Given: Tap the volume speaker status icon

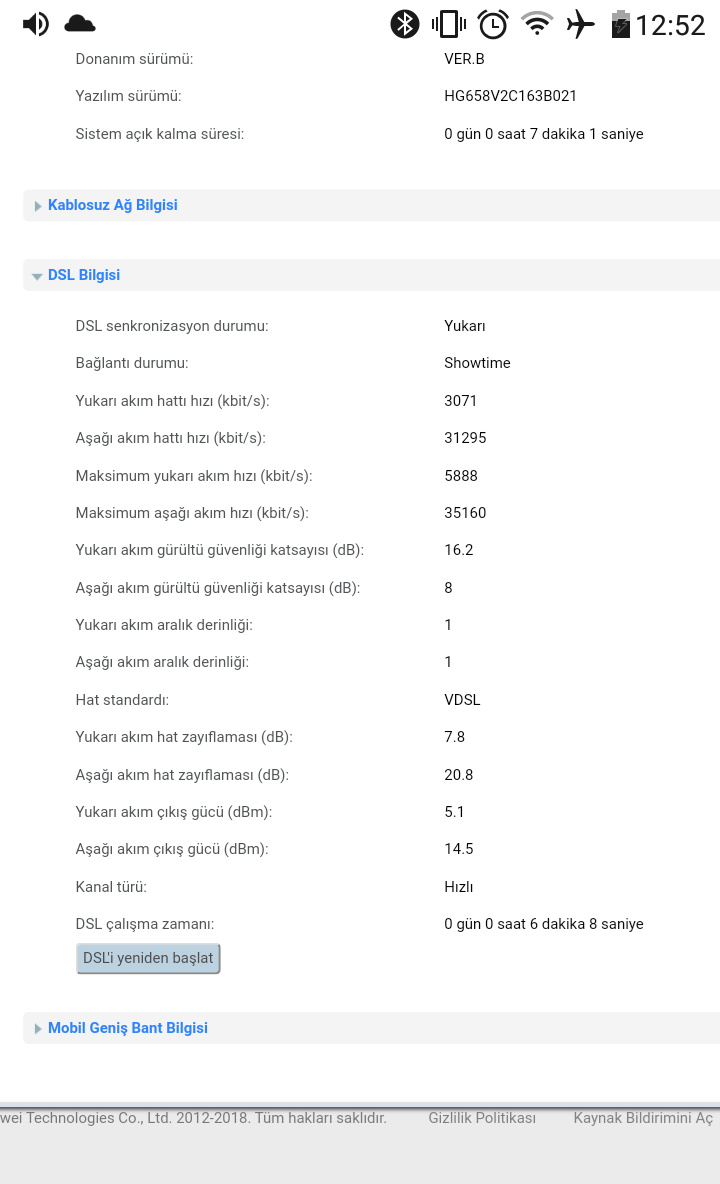Looking at the screenshot, I should point(36,24).
